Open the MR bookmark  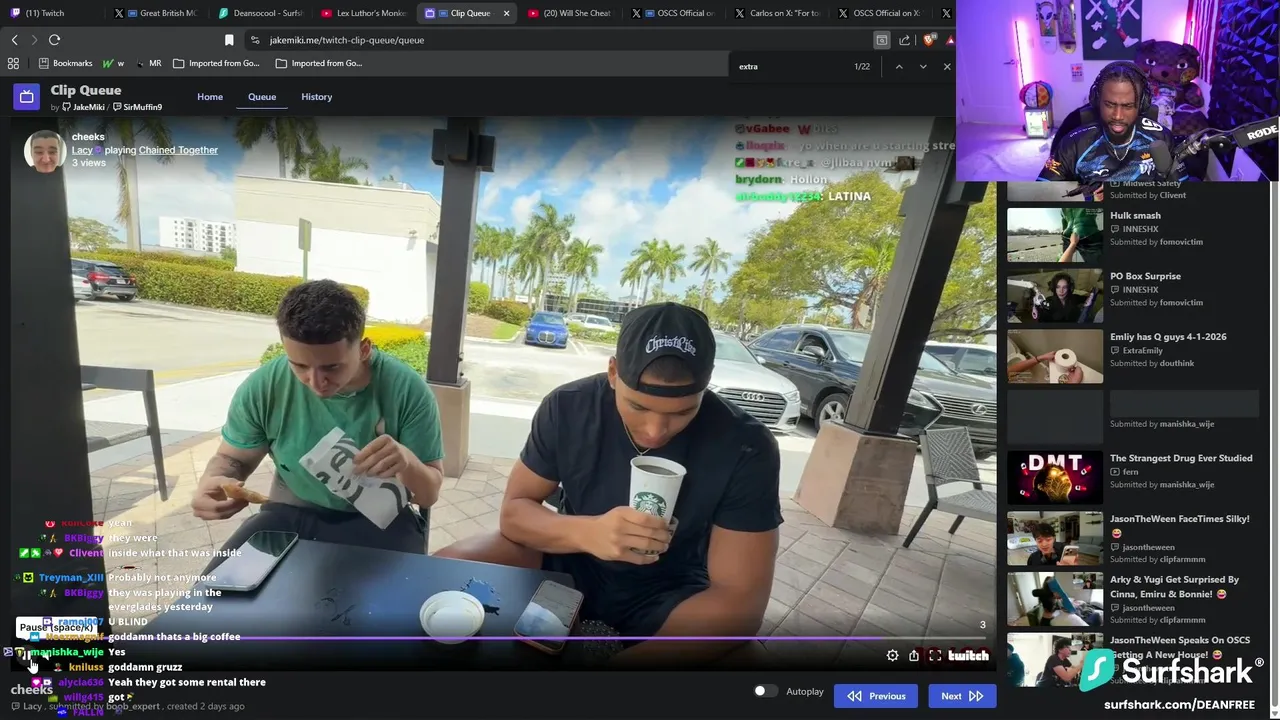[149, 63]
